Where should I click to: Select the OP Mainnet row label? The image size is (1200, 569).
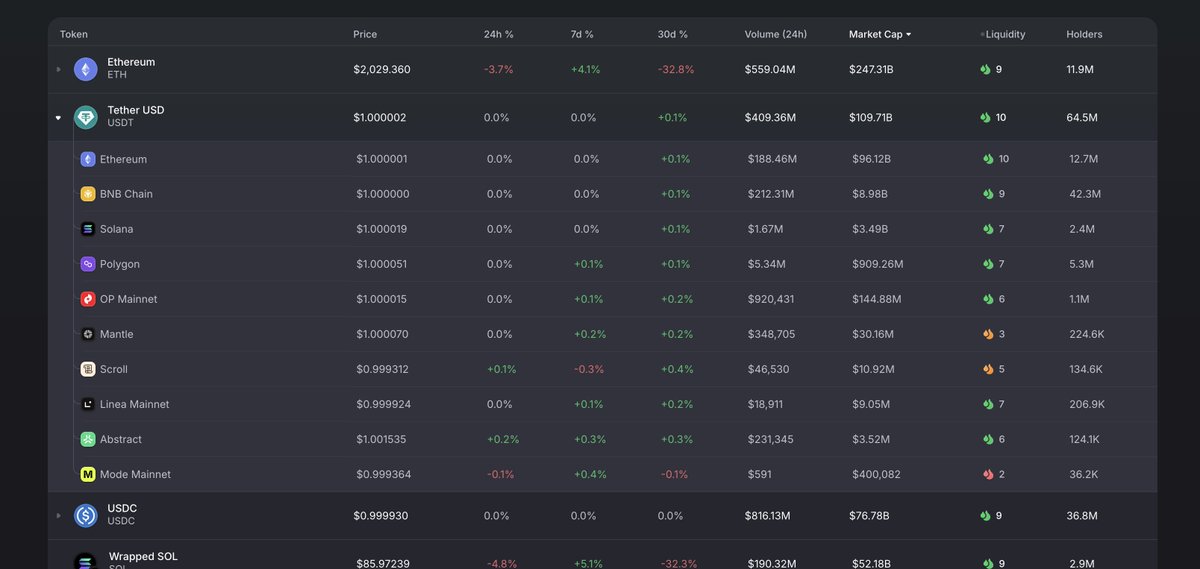tap(128, 299)
